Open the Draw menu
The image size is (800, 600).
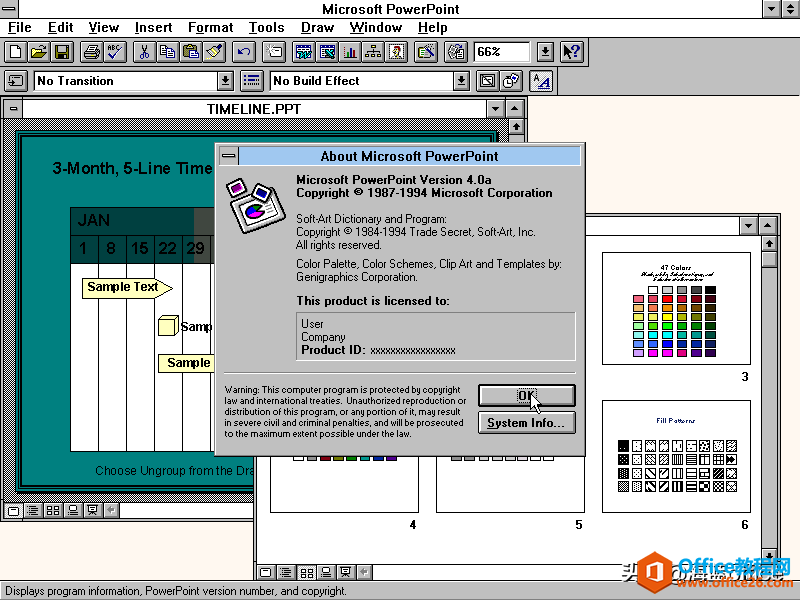coord(317,27)
